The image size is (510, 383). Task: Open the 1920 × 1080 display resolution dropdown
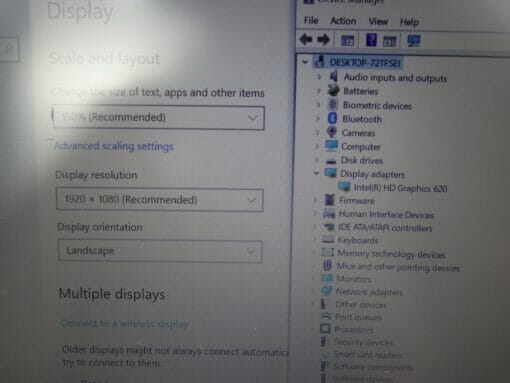coord(160,200)
